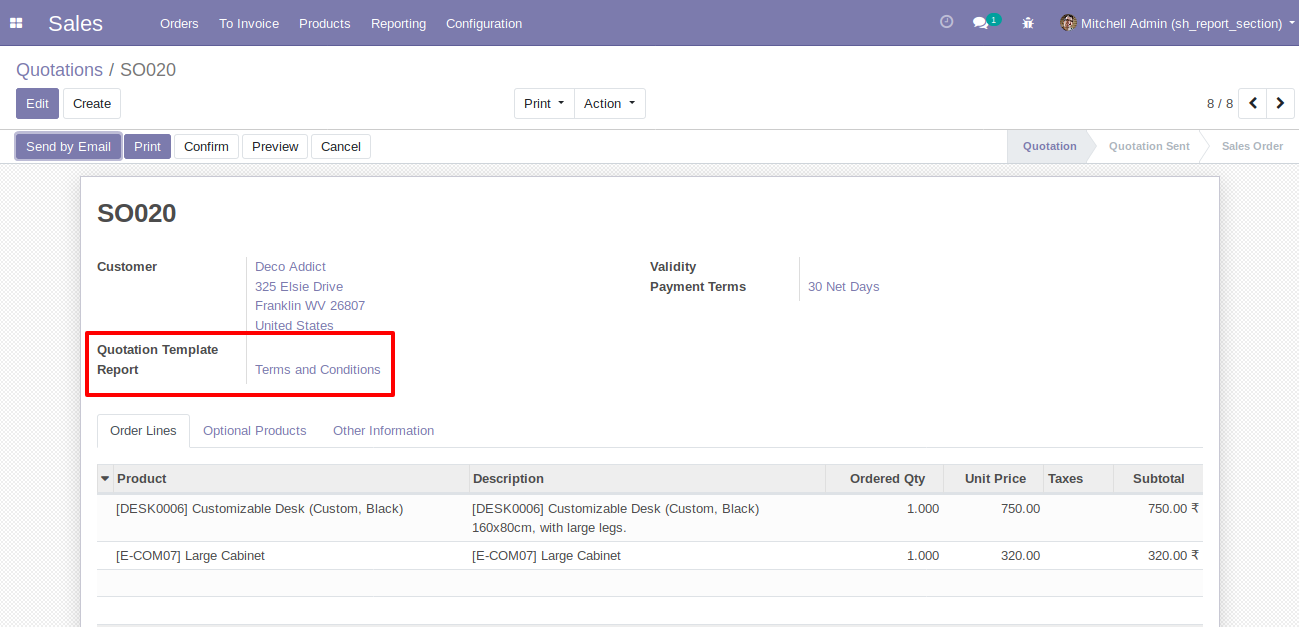The width and height of the screenshot is (1299, 627).
Task: Select the Quotation status stage
Action: [x=1049, y=146]
